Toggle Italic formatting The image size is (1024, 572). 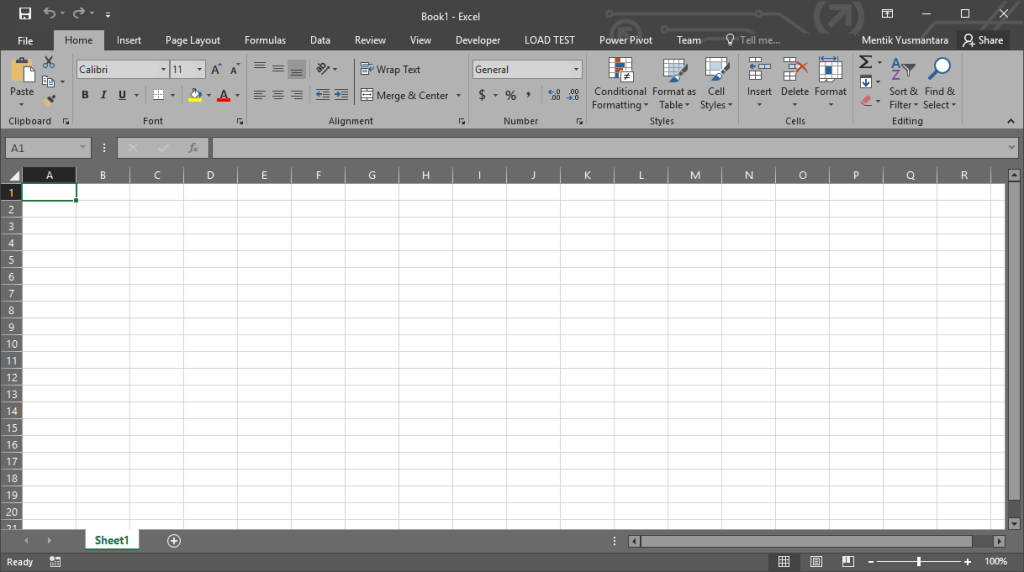[103, 95]
